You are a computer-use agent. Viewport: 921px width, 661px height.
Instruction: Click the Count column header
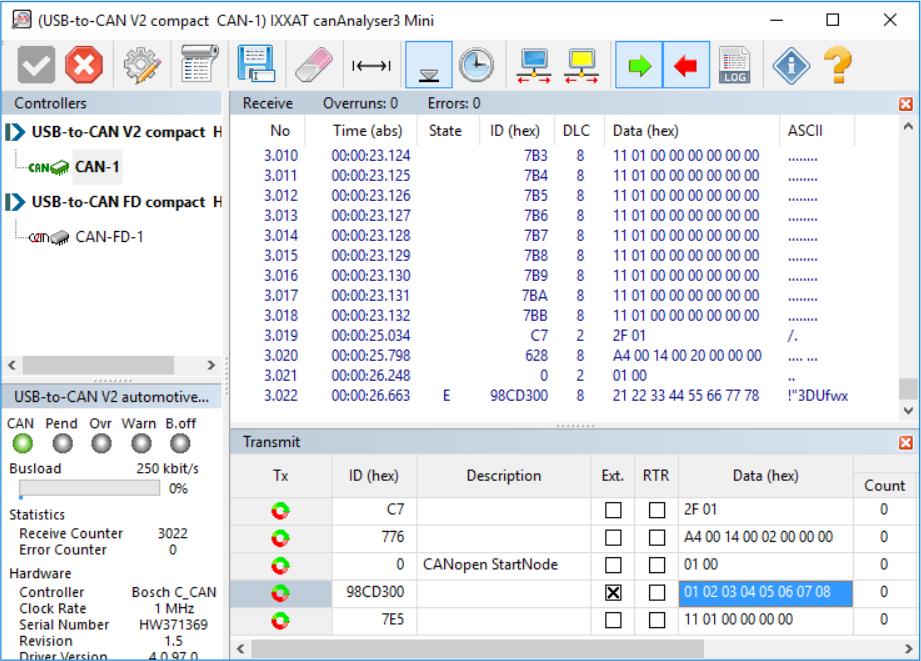[x=884, y=485]
